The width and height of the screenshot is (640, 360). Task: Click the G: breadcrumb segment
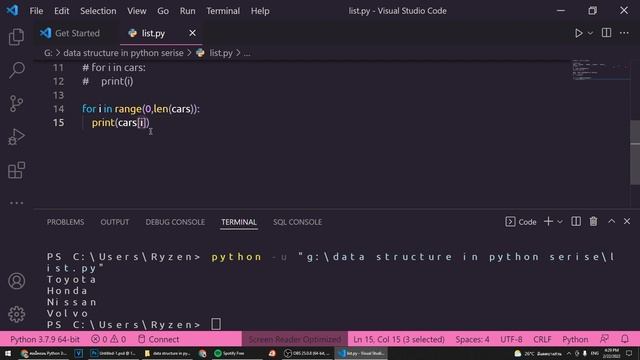(x=48, y=53)
